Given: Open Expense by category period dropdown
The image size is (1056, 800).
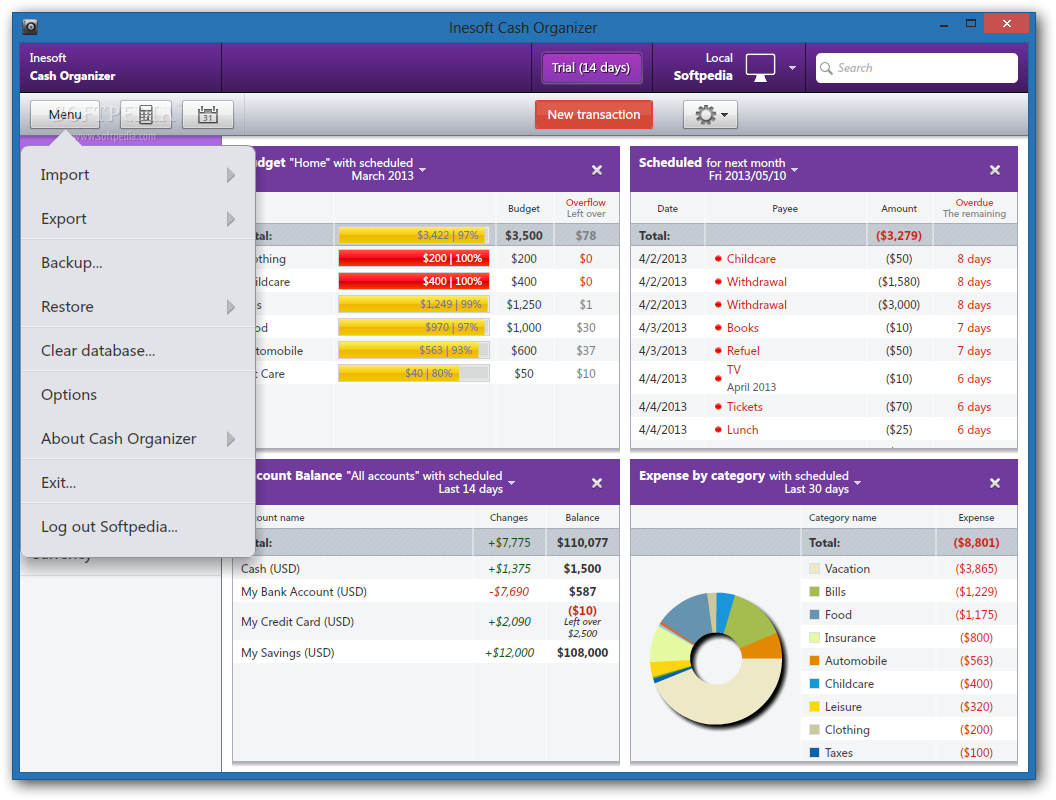Looking at the screenshot, I should coord(858,482).
